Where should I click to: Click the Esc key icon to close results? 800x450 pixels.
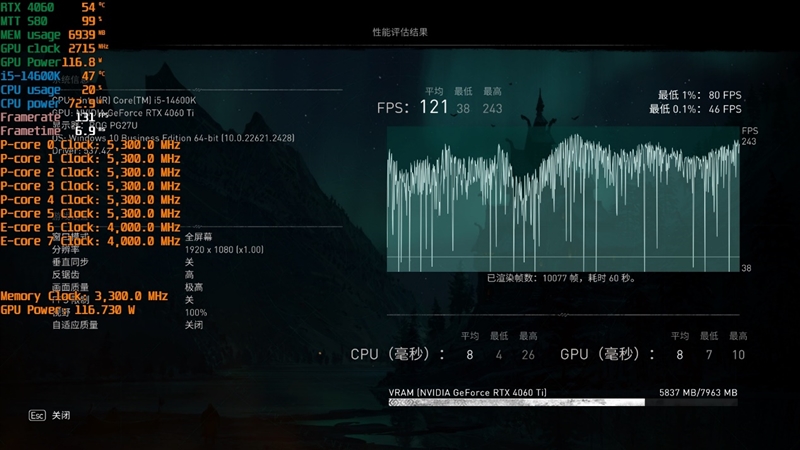pos(37,415)
